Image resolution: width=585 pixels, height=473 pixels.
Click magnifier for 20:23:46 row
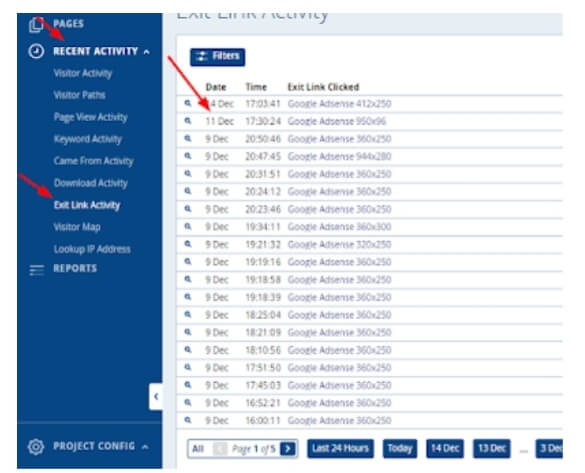click(x=188, y=209)
